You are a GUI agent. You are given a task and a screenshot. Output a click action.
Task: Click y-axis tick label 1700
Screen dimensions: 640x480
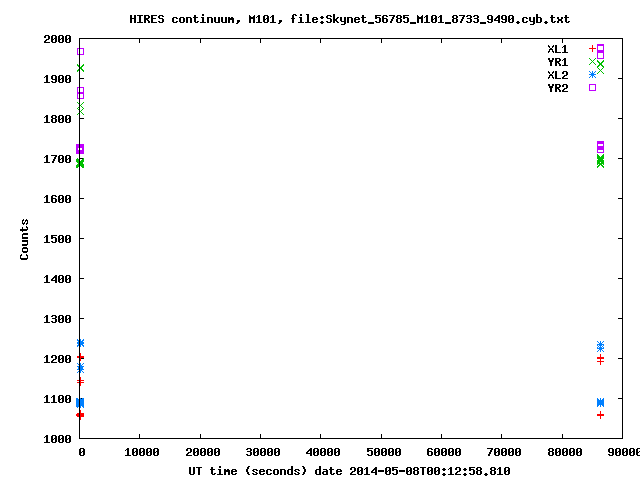pyautogui.click(x=57, y=159)
